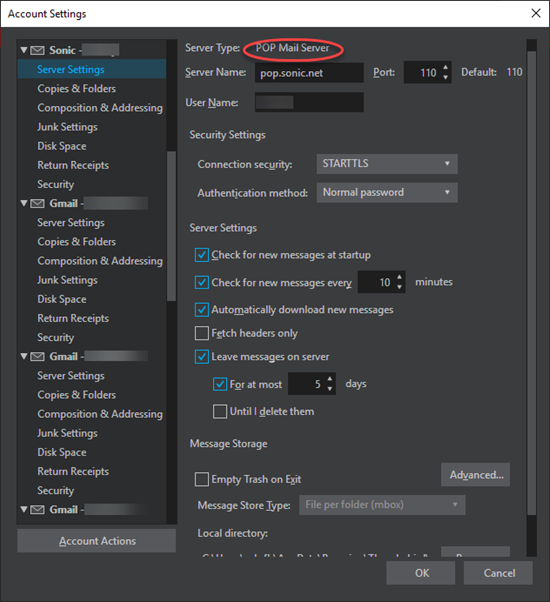The height and width of the screenshot is (602, 550).
Task: Open the Account Actions menu button
Action: [97, 541]
